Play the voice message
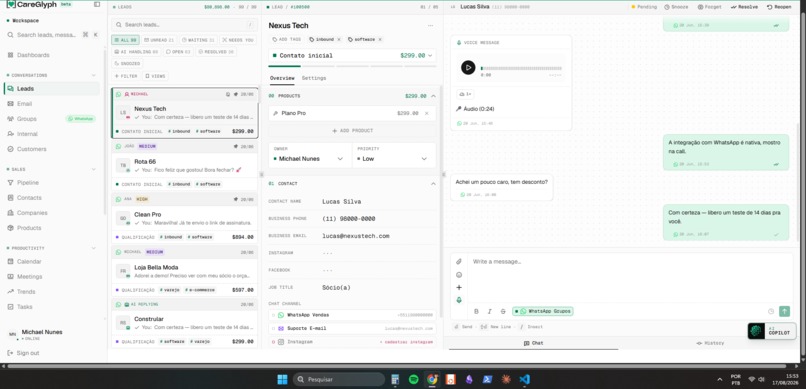 [x=468, y=67]
